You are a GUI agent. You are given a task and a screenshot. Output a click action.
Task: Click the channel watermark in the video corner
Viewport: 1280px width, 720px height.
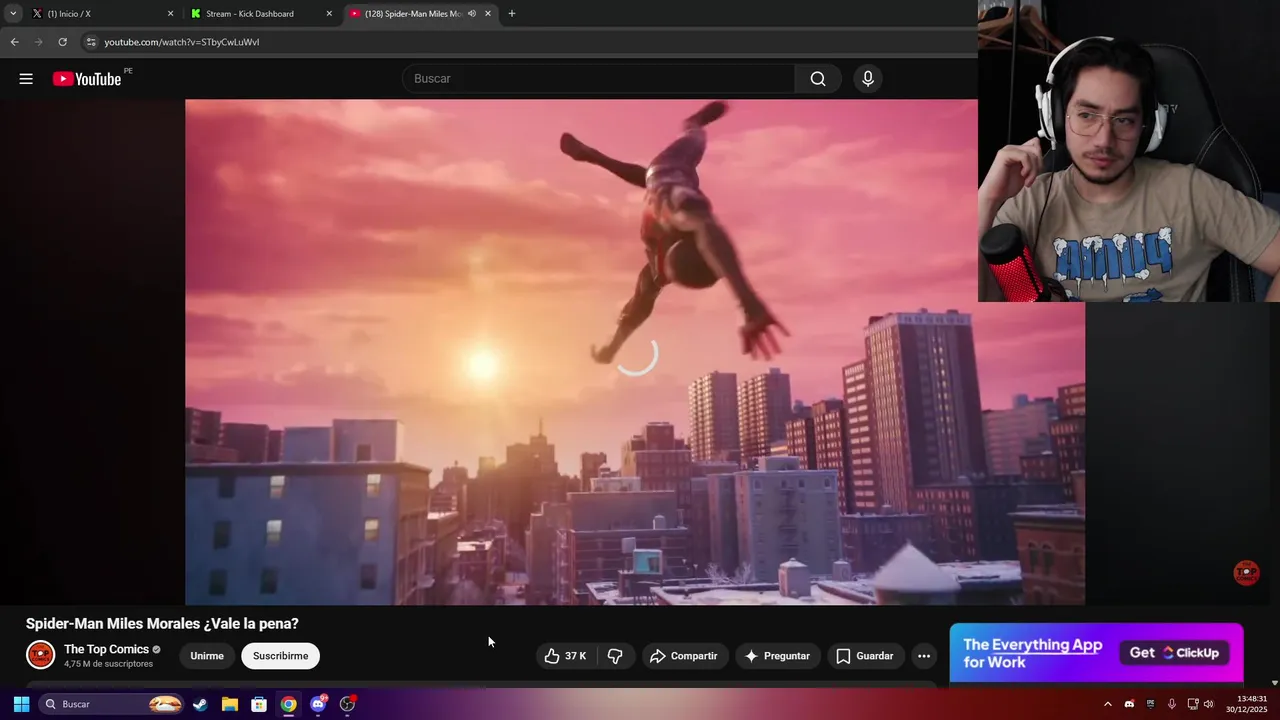point(1246,573)
